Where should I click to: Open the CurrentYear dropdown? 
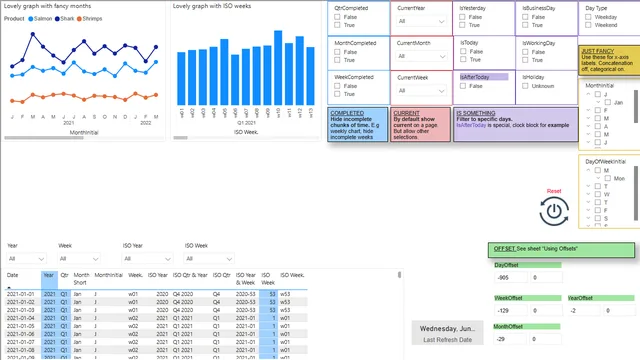click(x=421, y=21)
